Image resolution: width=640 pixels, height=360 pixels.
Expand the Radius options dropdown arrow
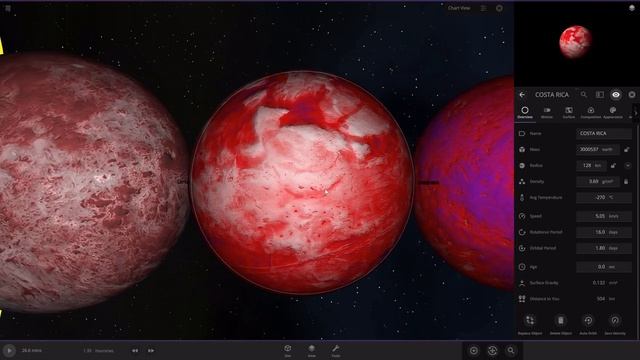628,165
